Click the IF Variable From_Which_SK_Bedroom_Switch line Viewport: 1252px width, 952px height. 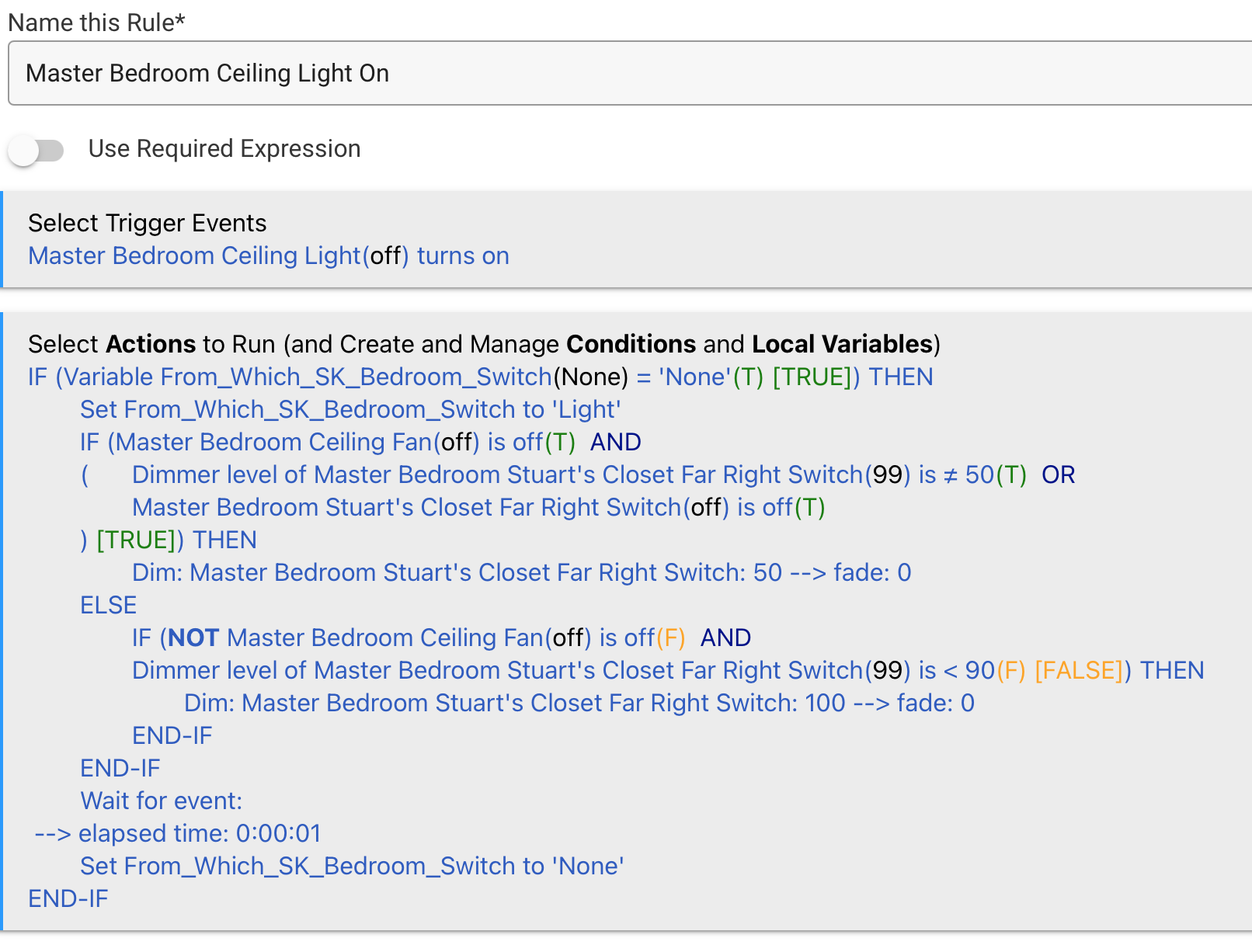coord(480,377)
